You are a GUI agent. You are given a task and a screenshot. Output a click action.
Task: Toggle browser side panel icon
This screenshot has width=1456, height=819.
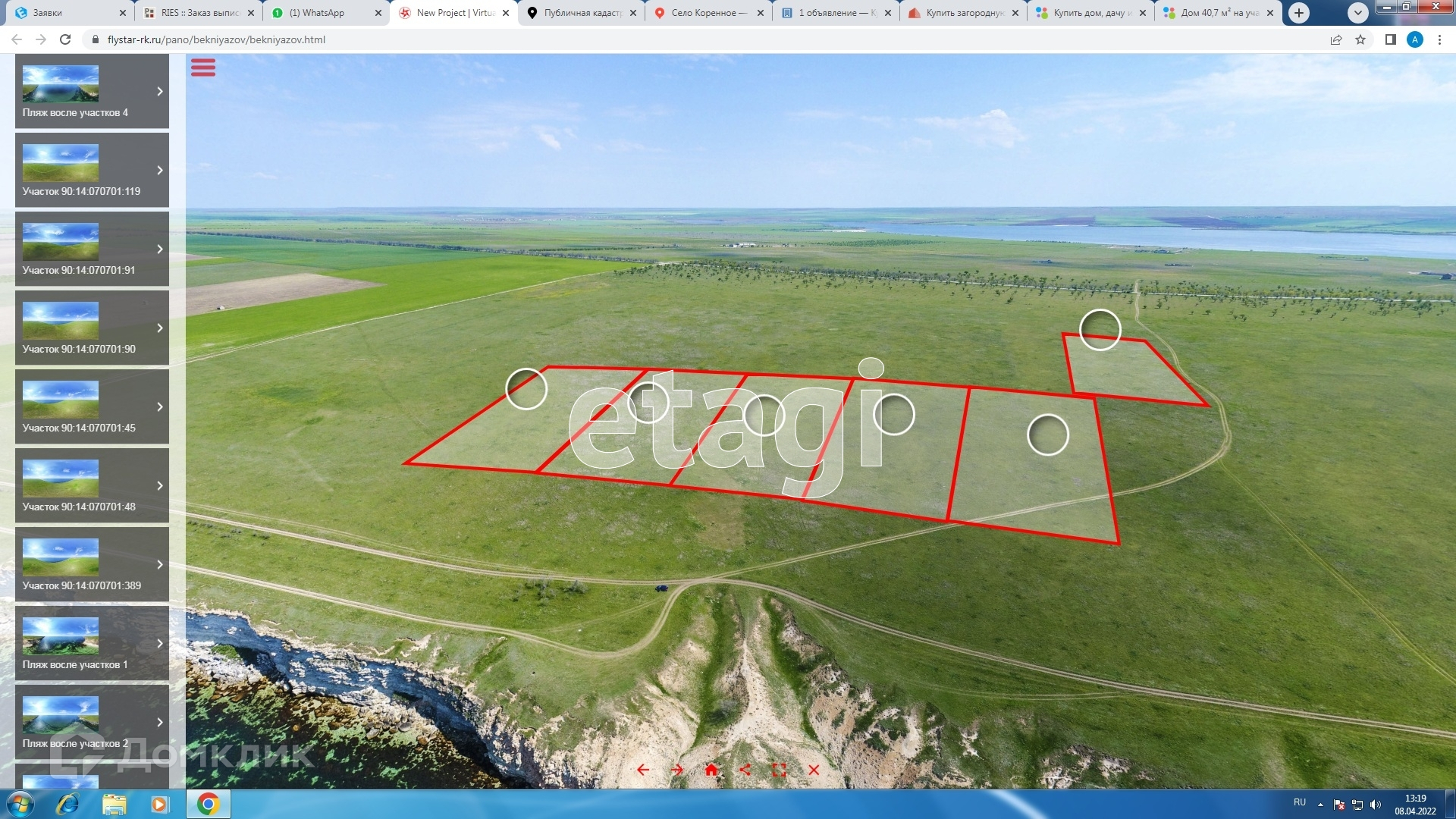(1390, 39)
